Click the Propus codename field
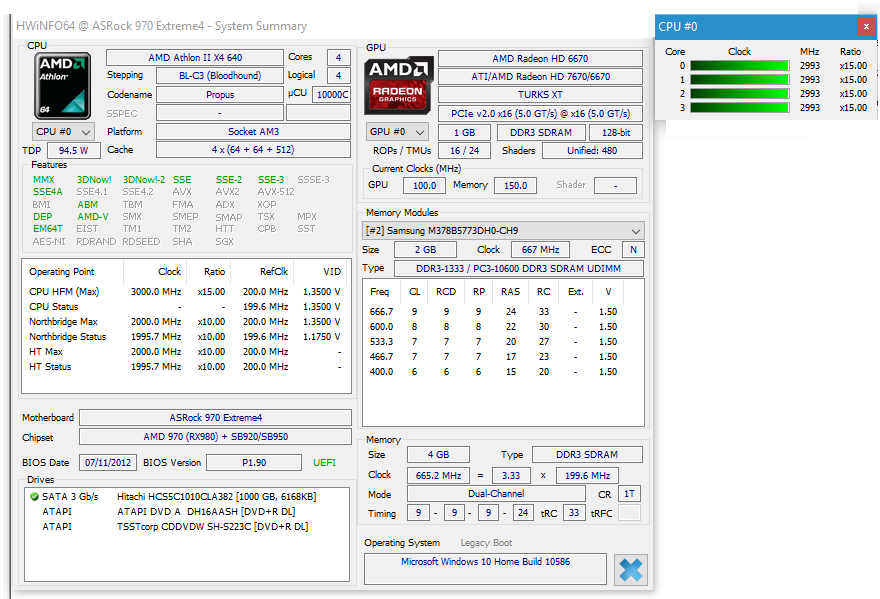 [220, 95]
